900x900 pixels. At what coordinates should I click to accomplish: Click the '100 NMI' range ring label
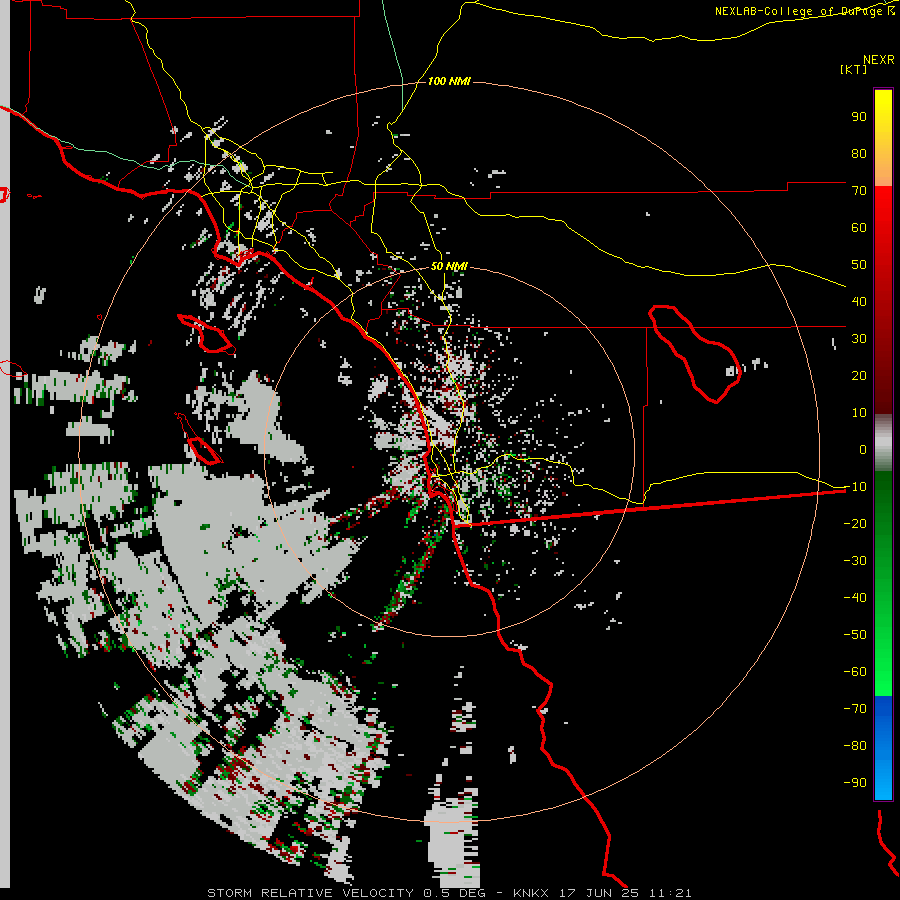pos(449,82)
